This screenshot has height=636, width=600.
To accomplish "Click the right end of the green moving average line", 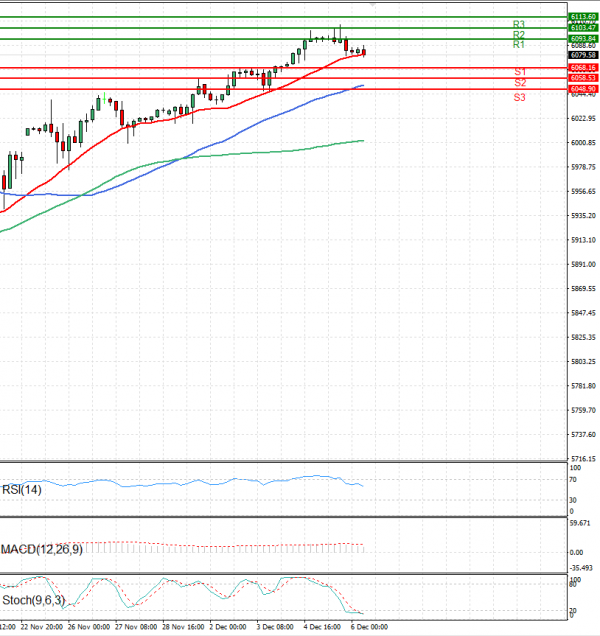I will tap(362, 140).
